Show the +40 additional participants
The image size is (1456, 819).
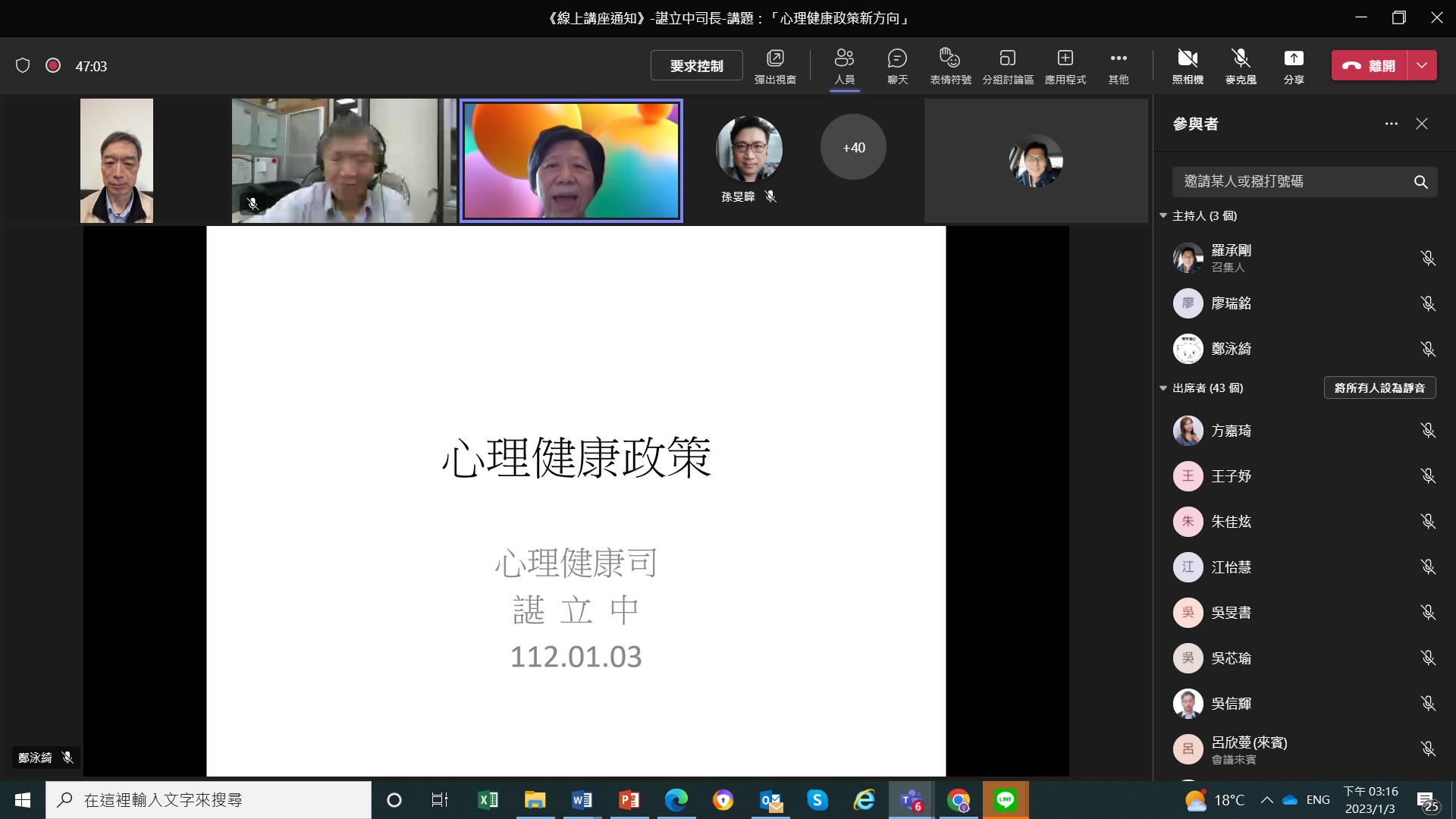(853, 147)
